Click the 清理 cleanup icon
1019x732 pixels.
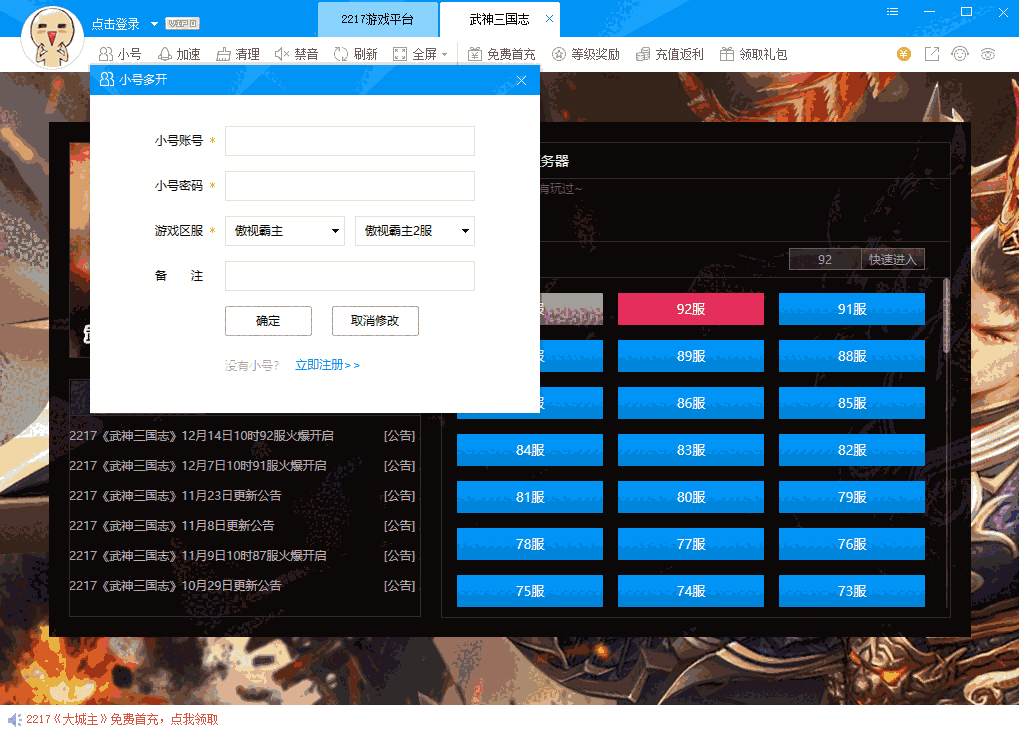[224, 54]
